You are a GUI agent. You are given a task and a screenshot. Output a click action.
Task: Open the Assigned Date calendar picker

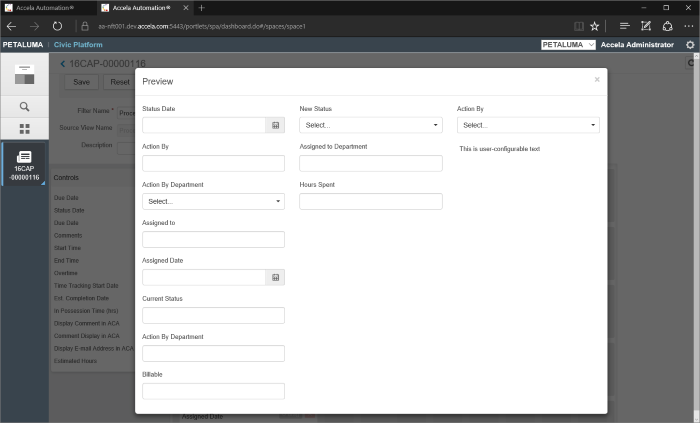point(275,277)
